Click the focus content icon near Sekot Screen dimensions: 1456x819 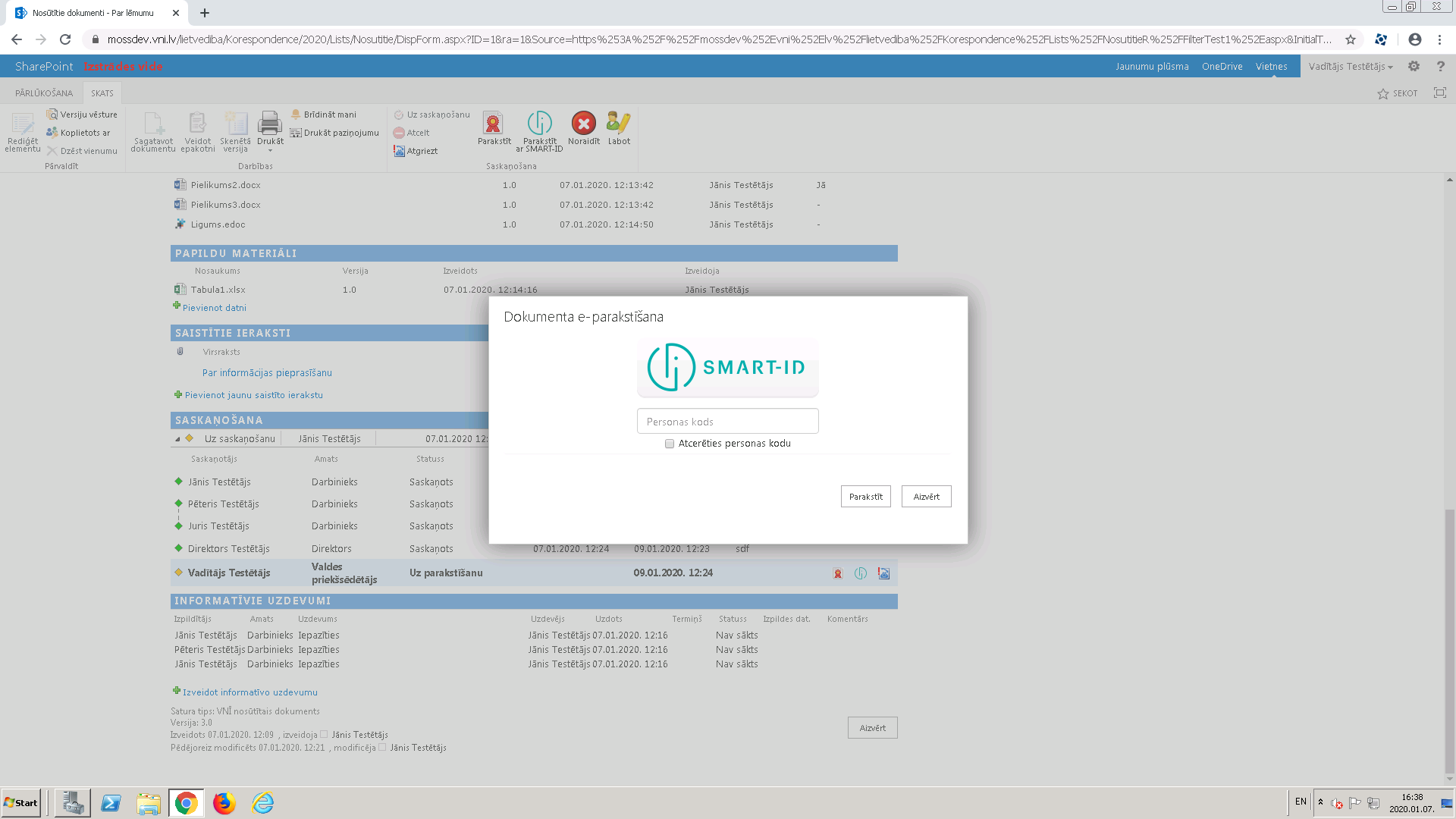(1440, 93)
